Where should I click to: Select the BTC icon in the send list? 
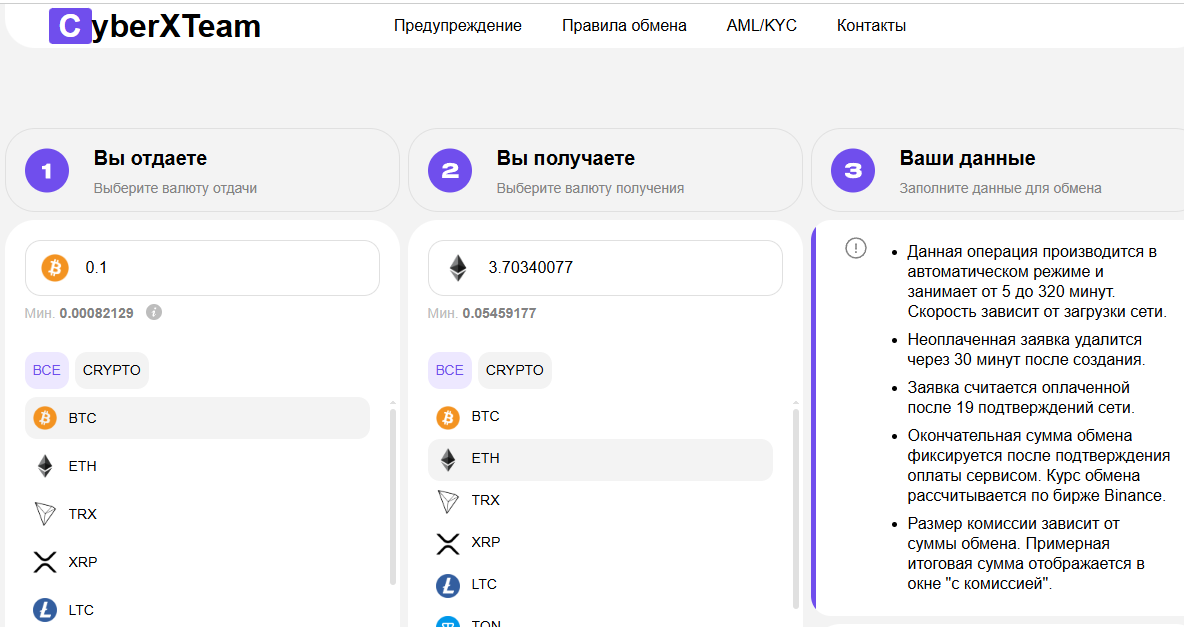click(x=45, y=418)
